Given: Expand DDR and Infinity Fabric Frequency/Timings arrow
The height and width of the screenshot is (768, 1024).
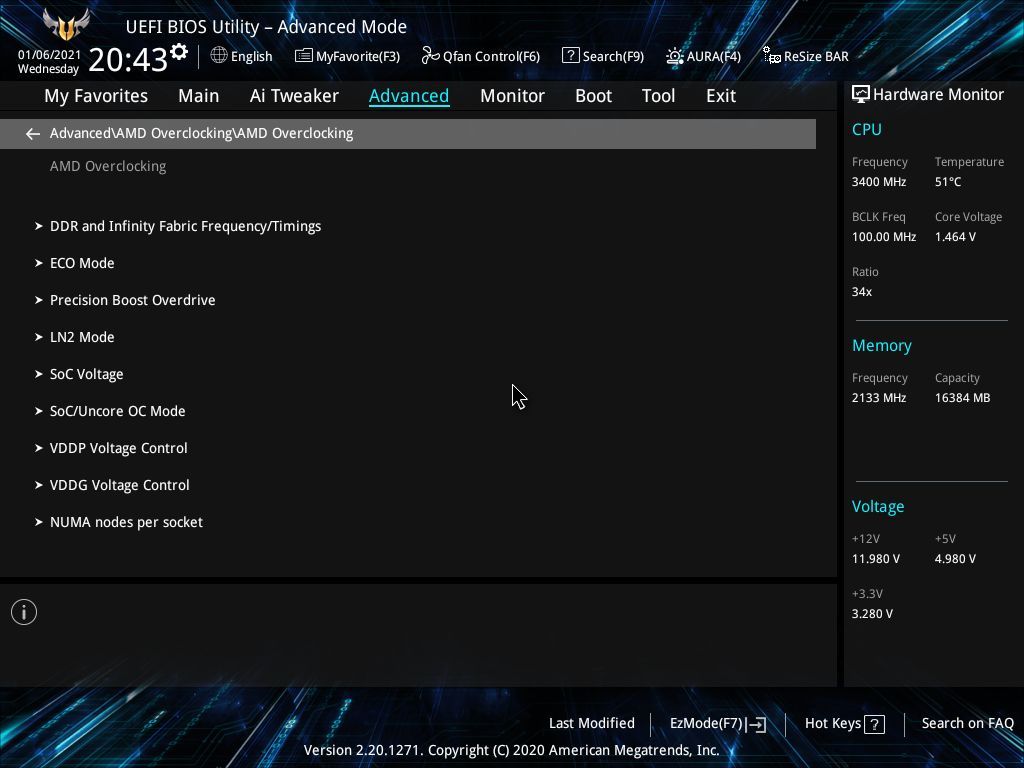Looking at the screenshot, I should pyautogui.click(x=39, y=226).
